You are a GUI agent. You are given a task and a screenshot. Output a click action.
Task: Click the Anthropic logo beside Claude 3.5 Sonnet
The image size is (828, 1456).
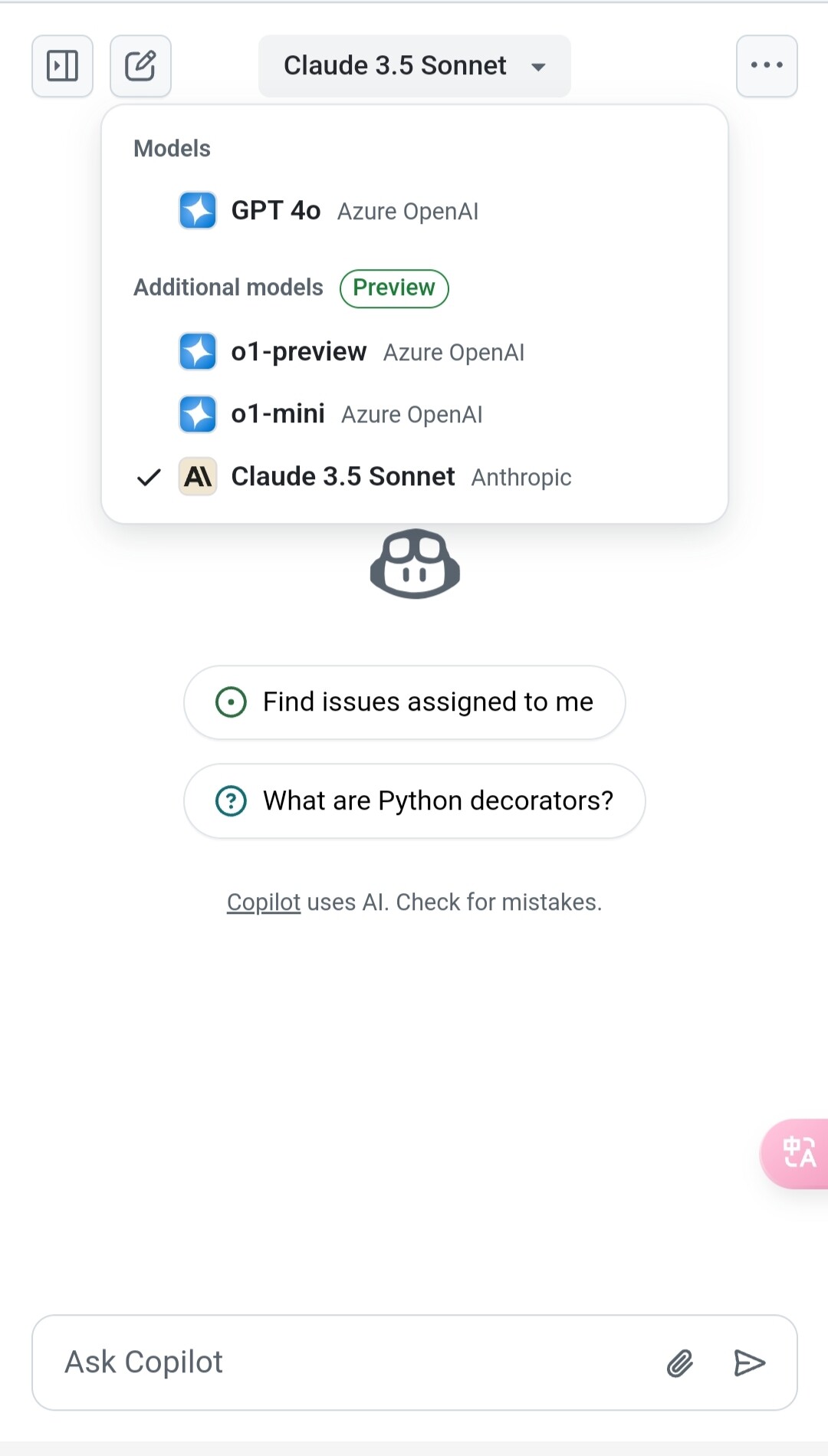(198, 477)
